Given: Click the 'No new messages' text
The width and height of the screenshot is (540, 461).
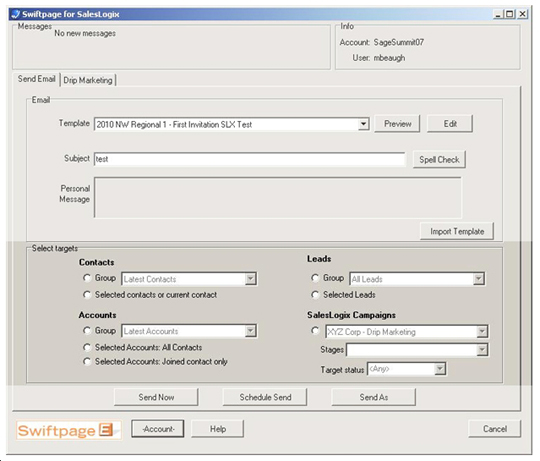Looking at the screenshot, I should coord(85,33).
